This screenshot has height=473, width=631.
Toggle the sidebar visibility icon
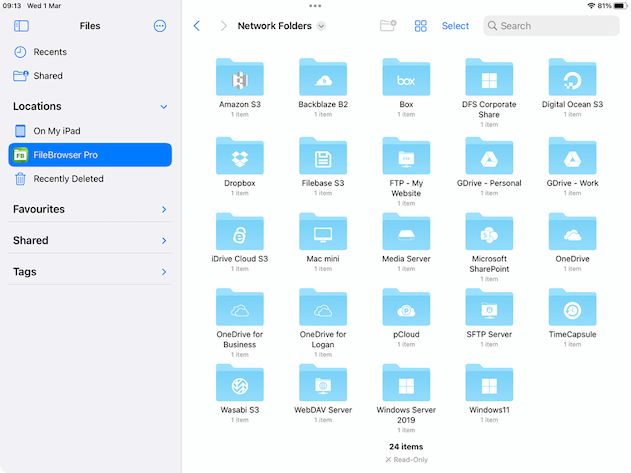[21, 26]
